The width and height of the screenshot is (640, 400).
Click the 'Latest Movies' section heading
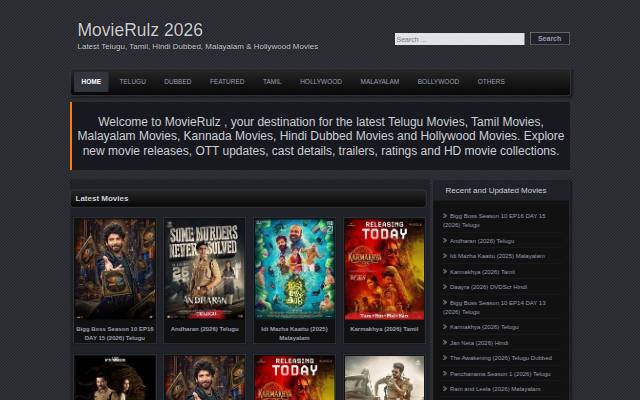click(102, 198)
